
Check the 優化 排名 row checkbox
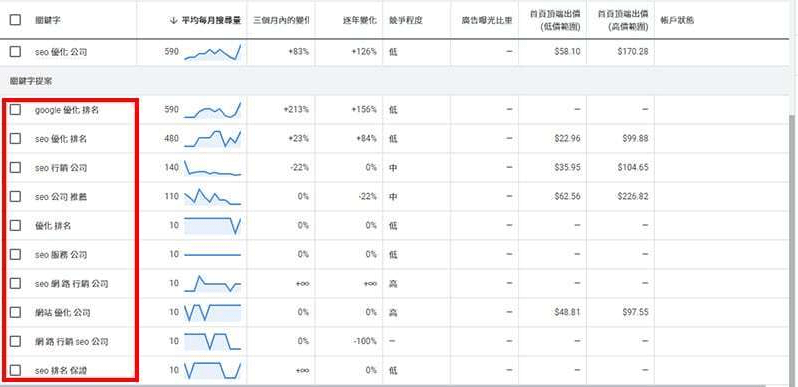(x=16, y=225)
